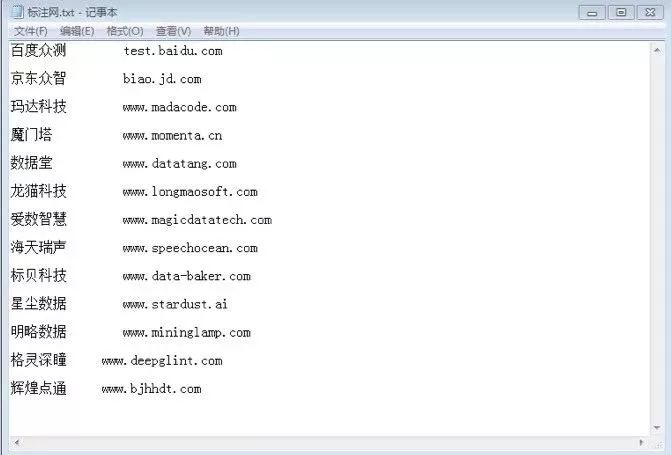Click the text 标贝科技

[x=39, y=275]
